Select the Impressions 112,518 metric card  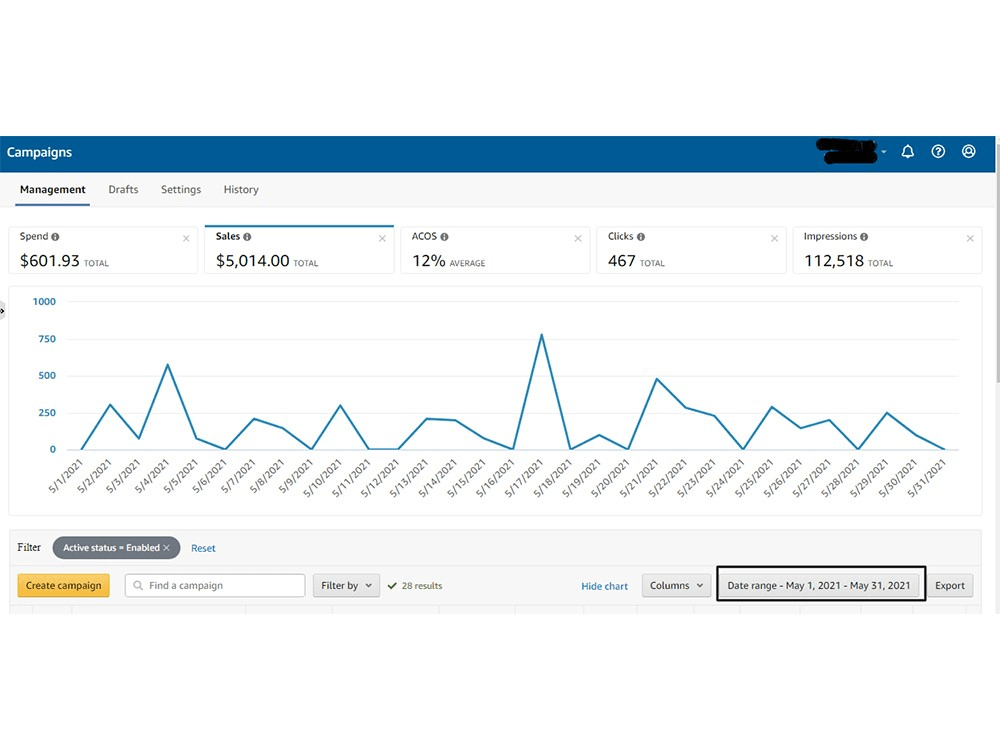coord(887,250)
